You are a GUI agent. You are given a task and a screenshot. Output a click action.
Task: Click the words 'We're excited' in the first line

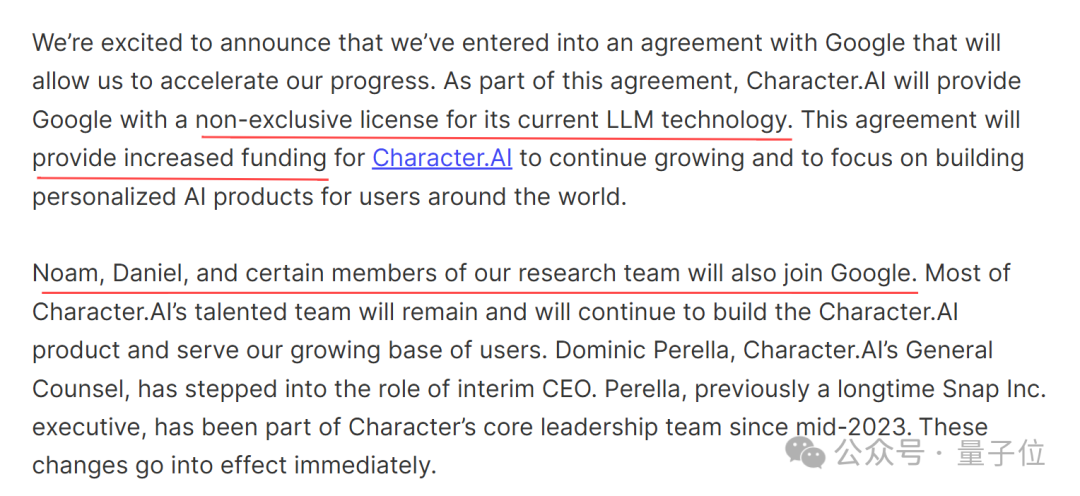[x=107, y=43]
